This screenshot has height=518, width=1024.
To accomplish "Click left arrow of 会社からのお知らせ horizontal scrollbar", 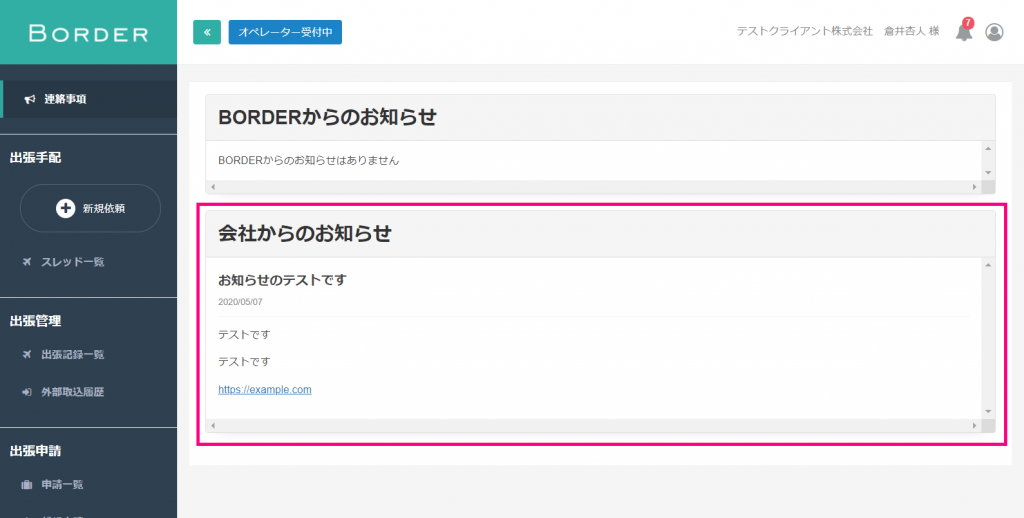I will click(x=212, y=426).
